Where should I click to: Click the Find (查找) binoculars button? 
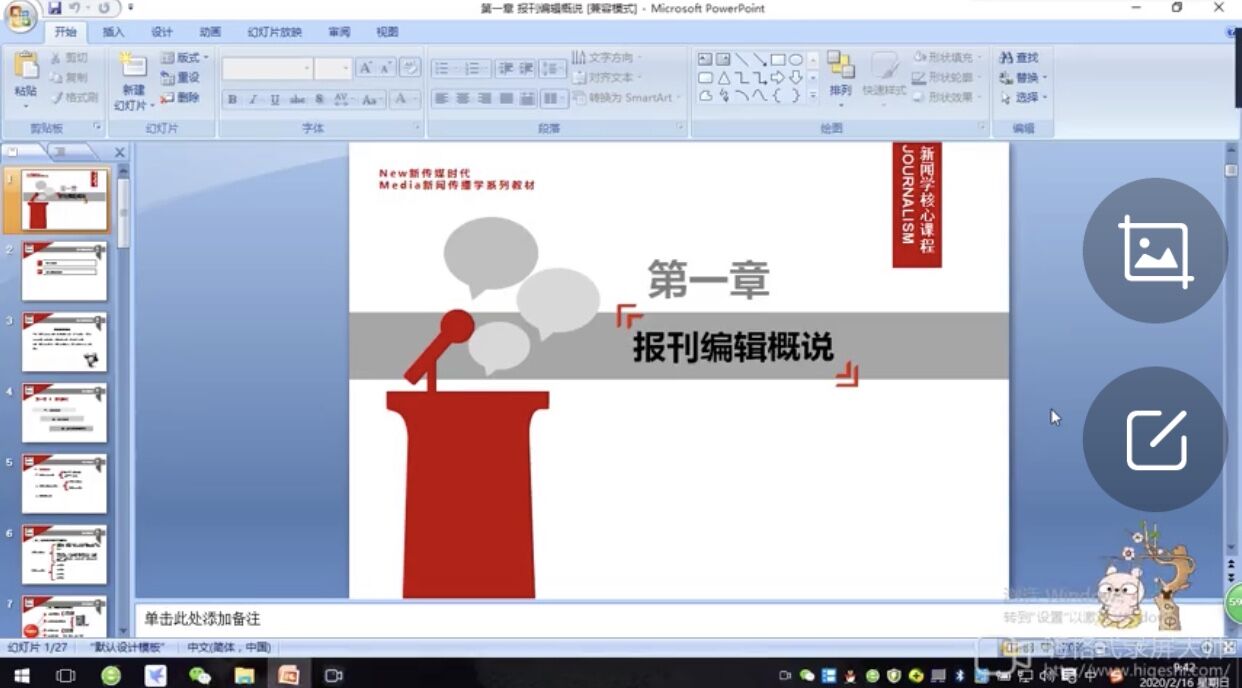[1020, 58]
